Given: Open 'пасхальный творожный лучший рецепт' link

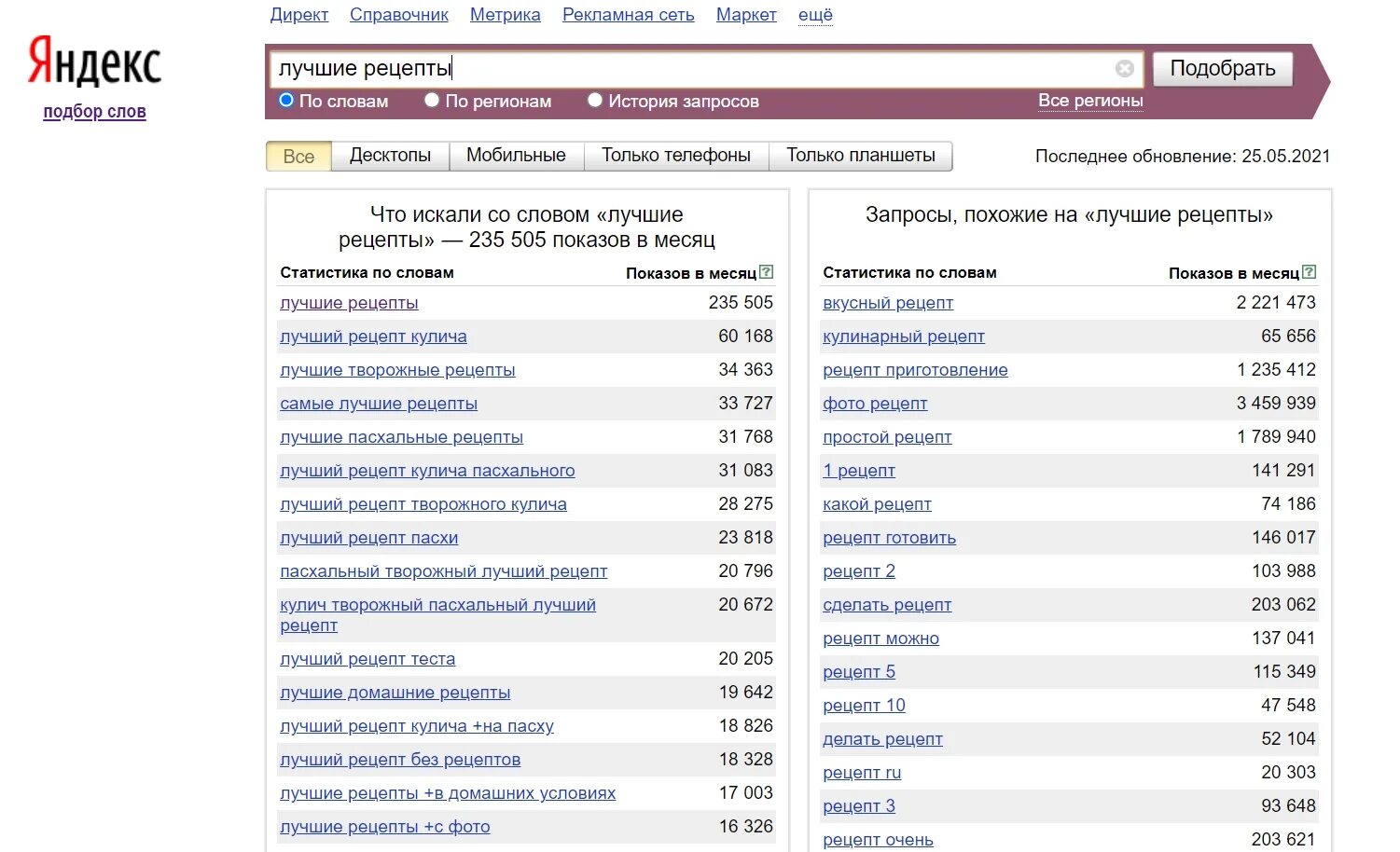Looking at the screenshot, I should click(x=443, y=571).
